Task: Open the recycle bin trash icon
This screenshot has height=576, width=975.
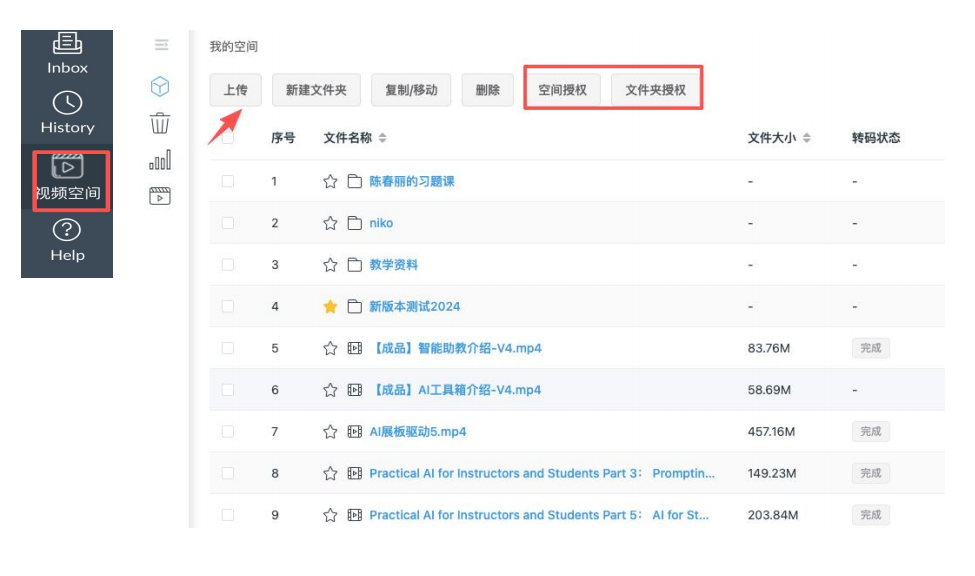Action: tap(160, 124)
